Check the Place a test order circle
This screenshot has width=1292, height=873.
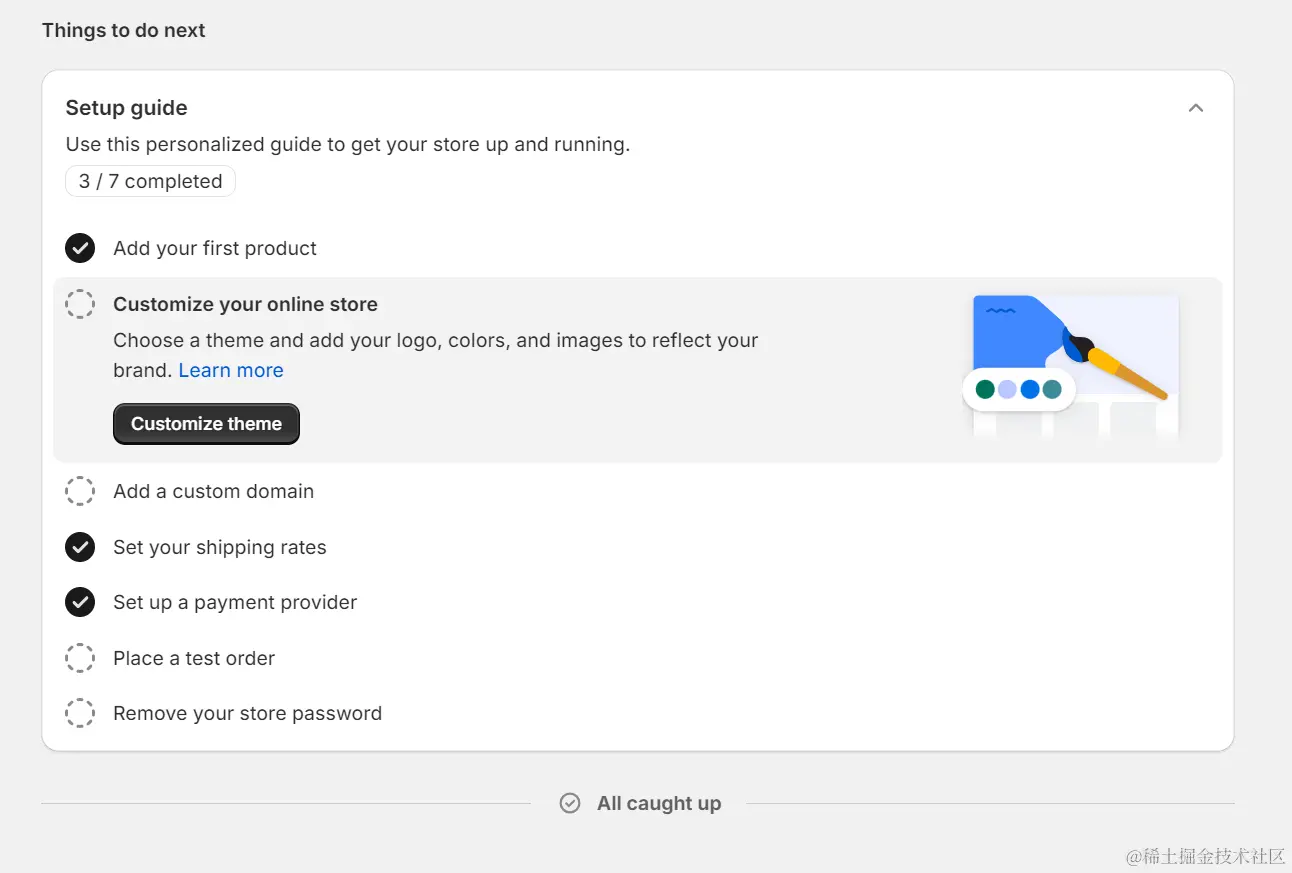(x=80, y=658)
